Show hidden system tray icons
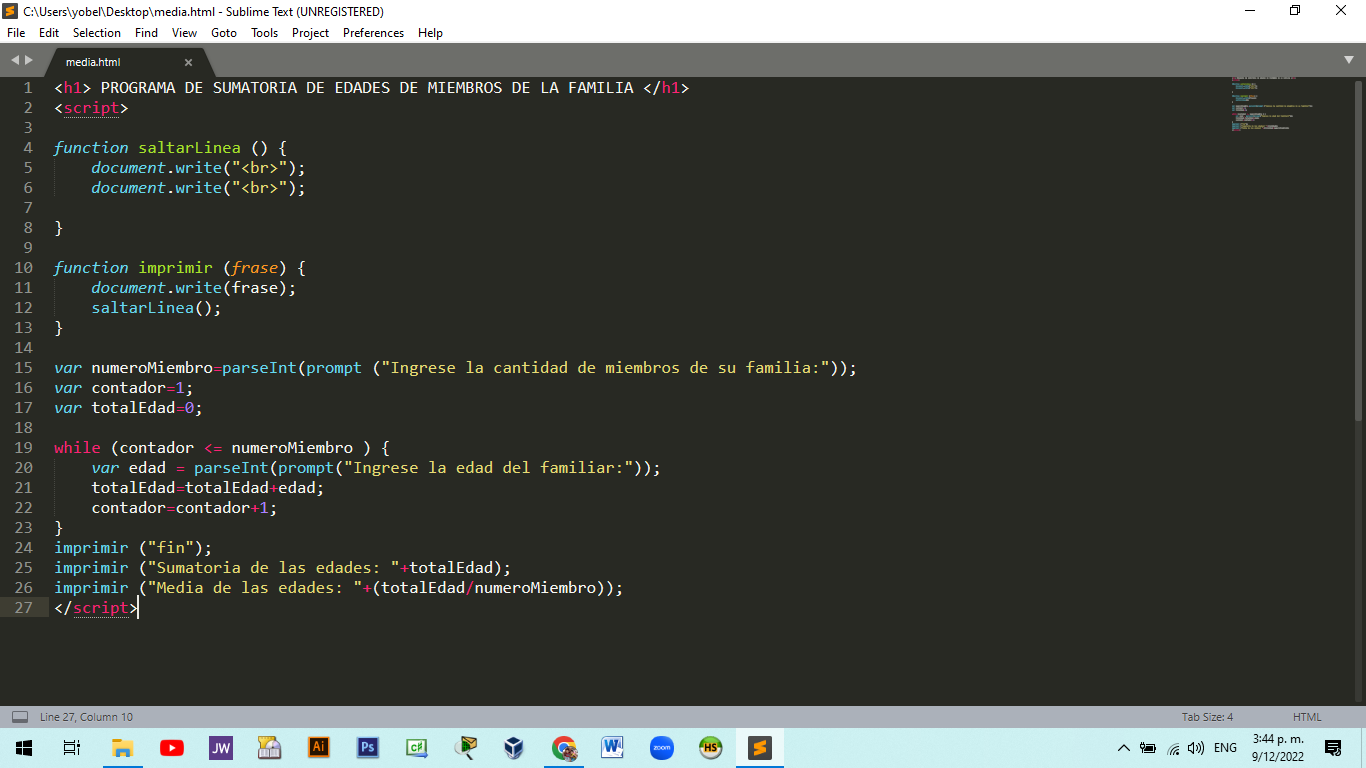The height and width of the screenshot is (768, 1366). (1124, 748)
